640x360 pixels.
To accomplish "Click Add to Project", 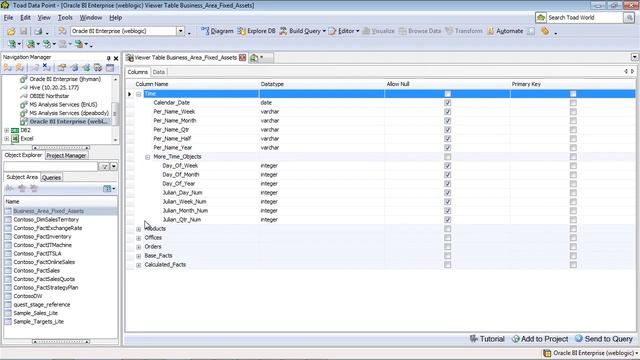I will [x=540, y=339].
